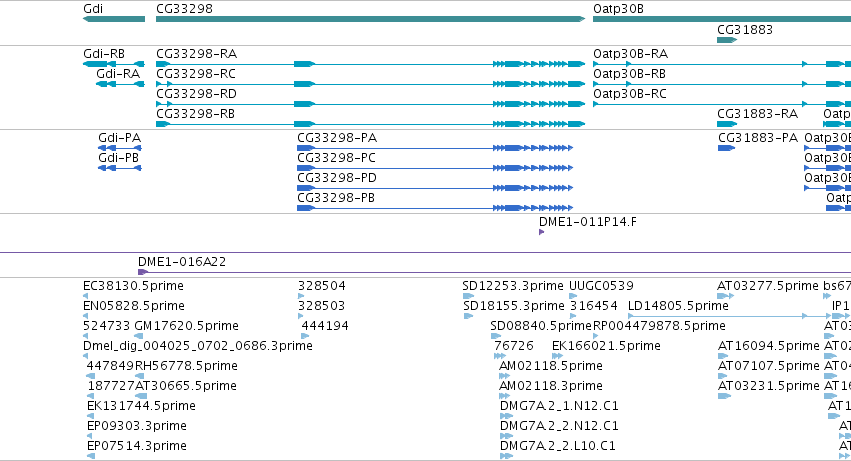Select the 447849 feature label
The image size is (851, 461).
tap(110, 366)
